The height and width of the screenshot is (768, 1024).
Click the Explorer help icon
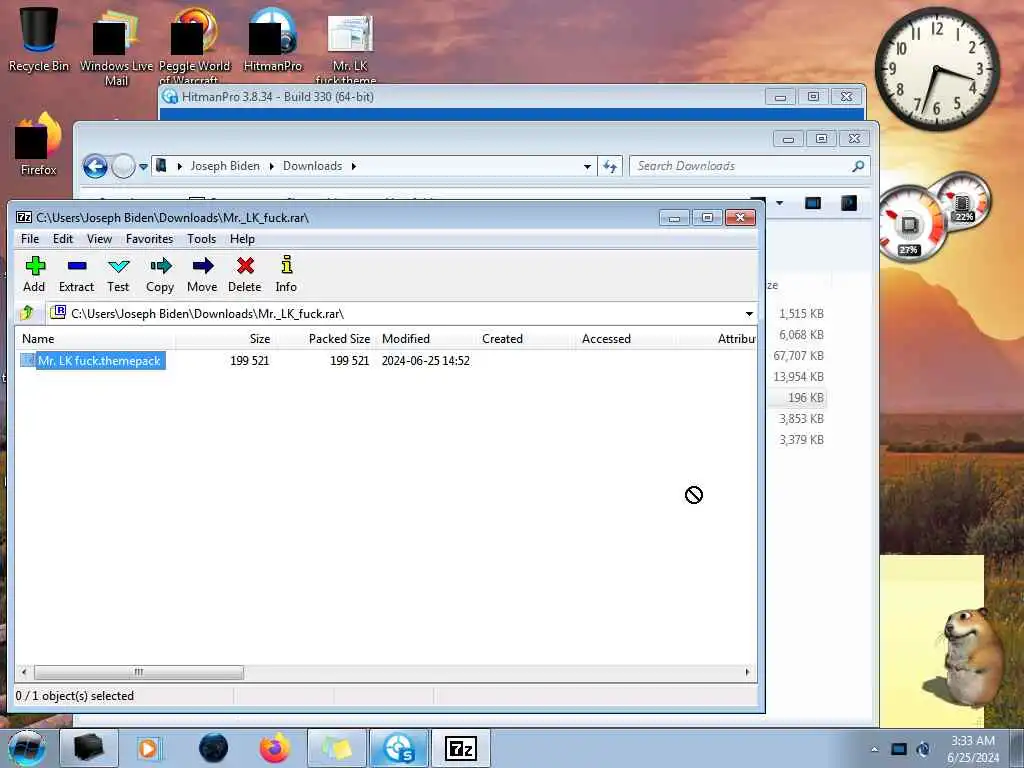[x=849, y=203]
